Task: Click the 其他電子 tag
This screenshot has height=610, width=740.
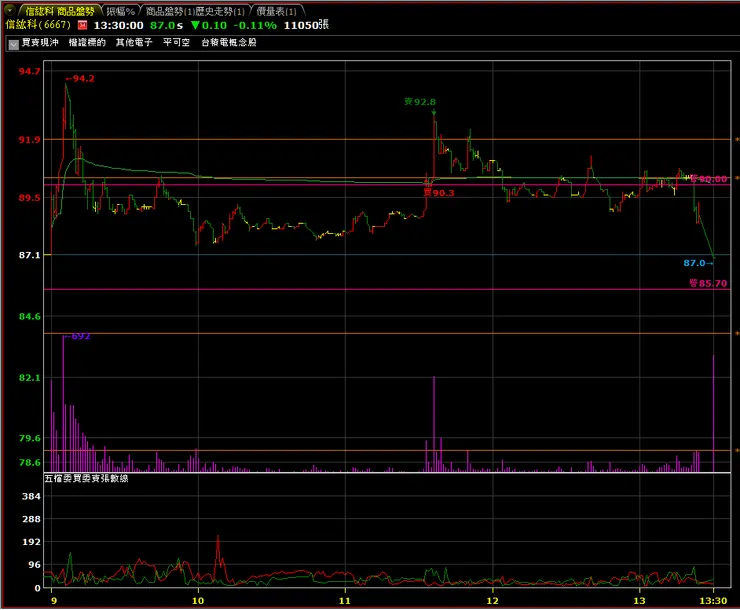Action: (x=134, y=42)
